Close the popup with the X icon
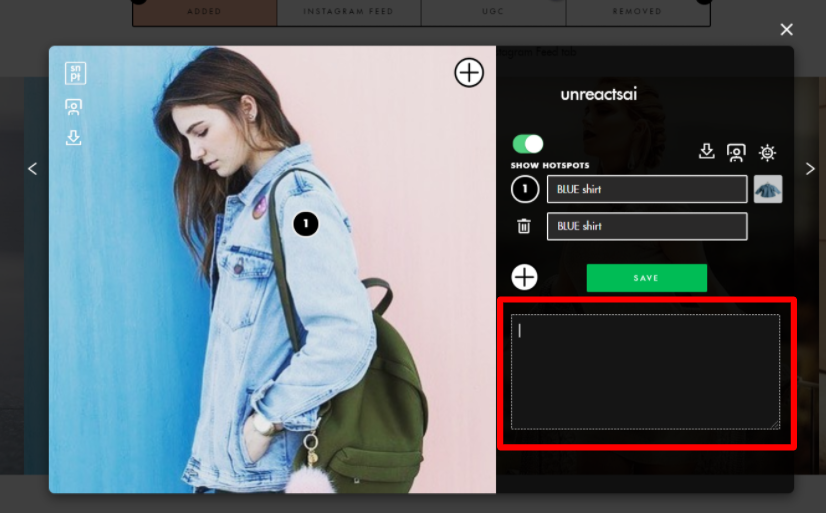 [786, 29]
